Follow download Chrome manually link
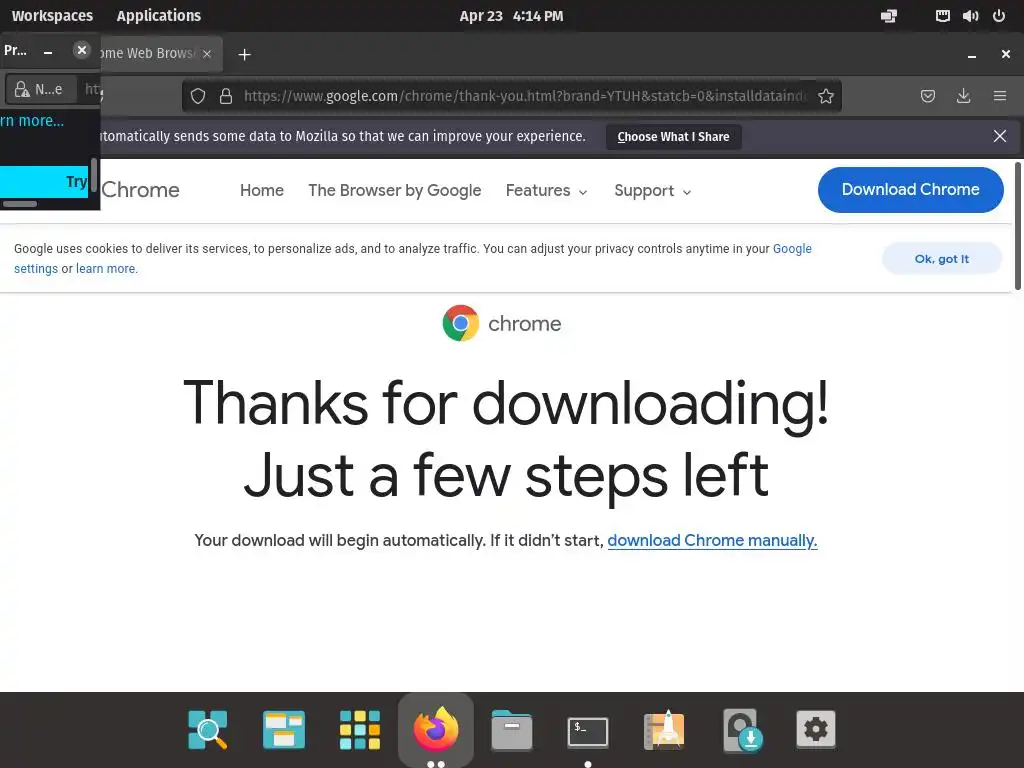 tap(712, 541)
